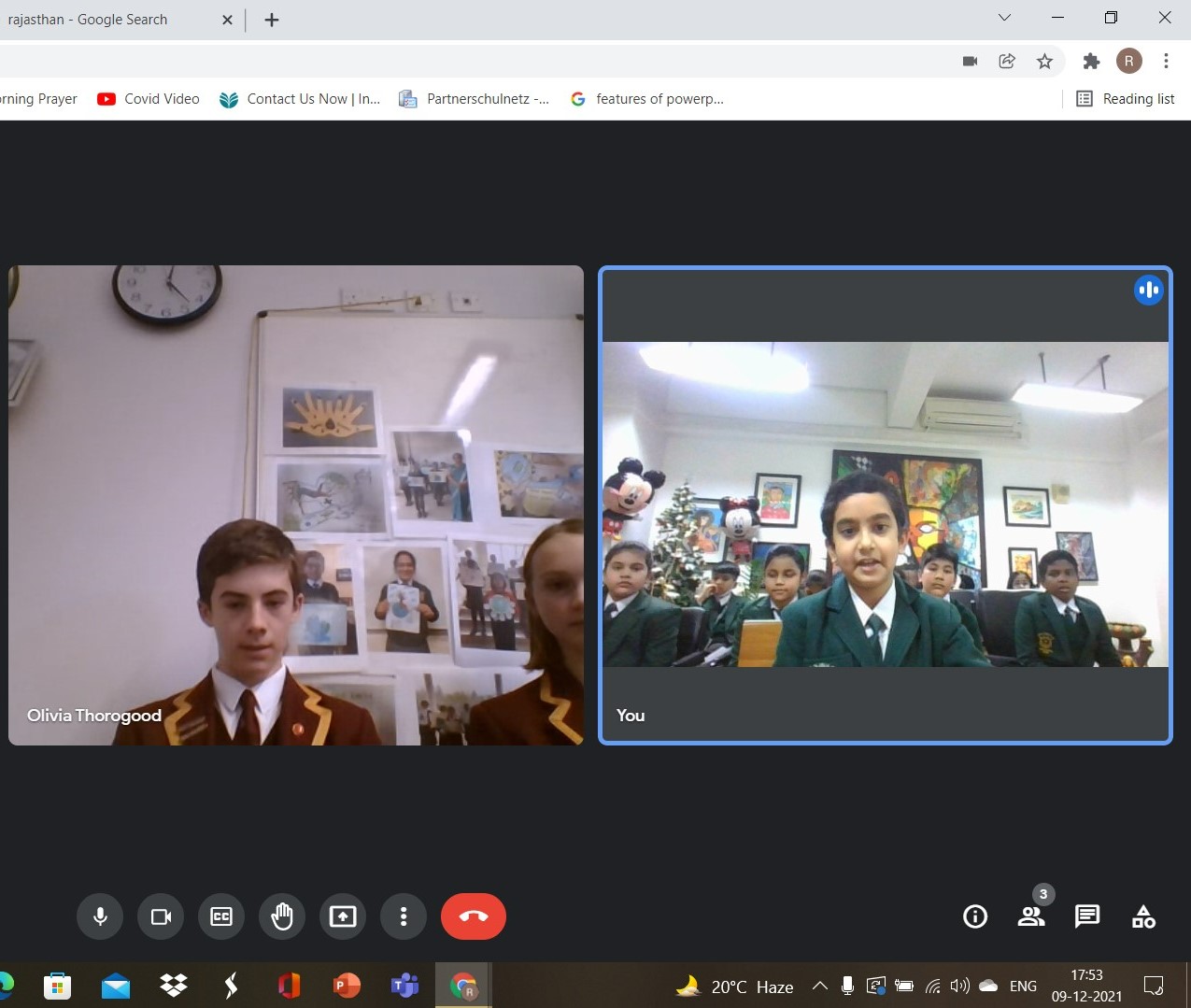Open the Covid Video bookmark

click(x=149, y=99)
